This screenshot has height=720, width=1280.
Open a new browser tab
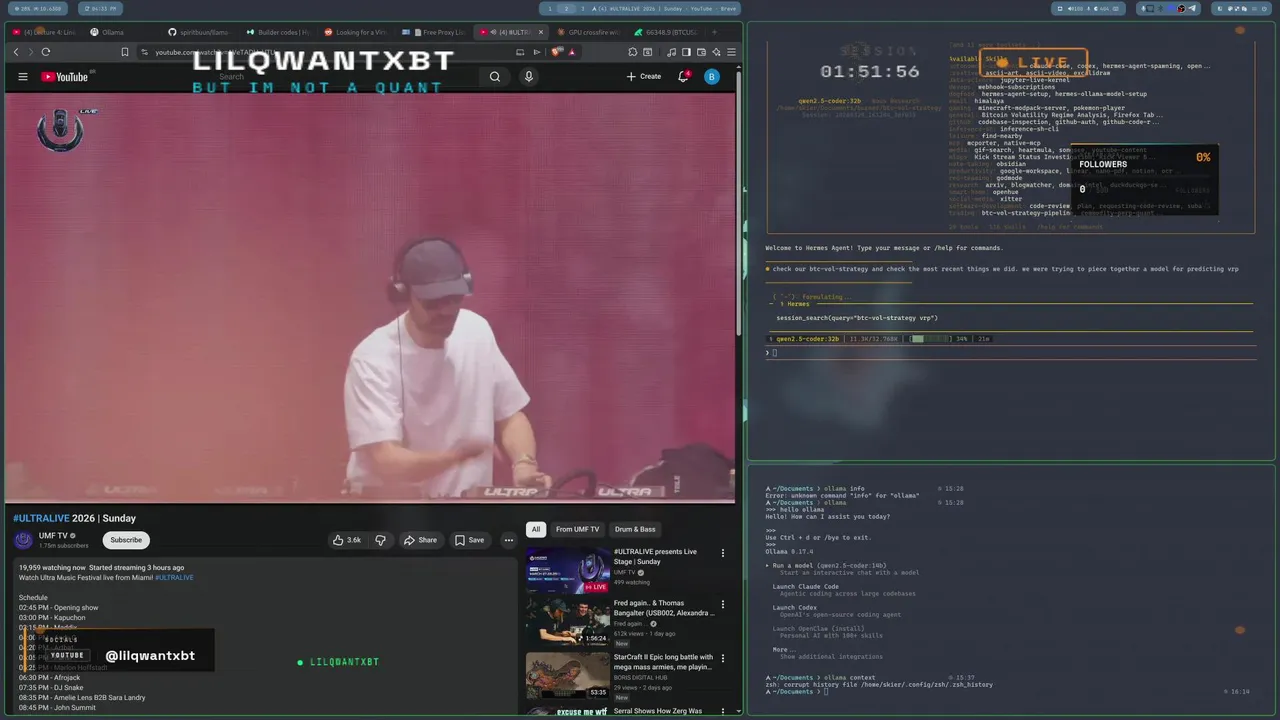[714, 32]
